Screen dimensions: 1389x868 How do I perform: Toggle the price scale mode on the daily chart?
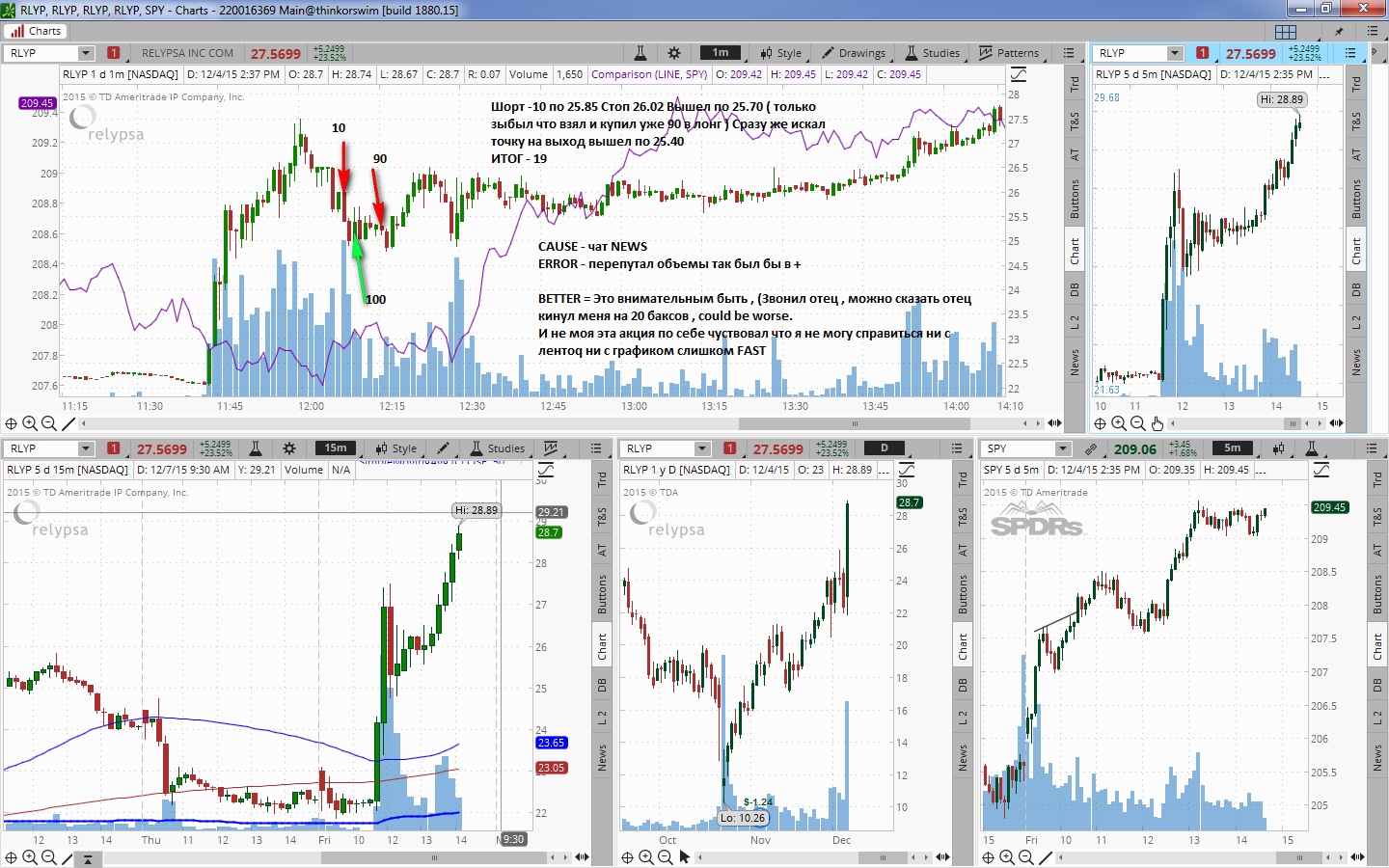point(906,470)
